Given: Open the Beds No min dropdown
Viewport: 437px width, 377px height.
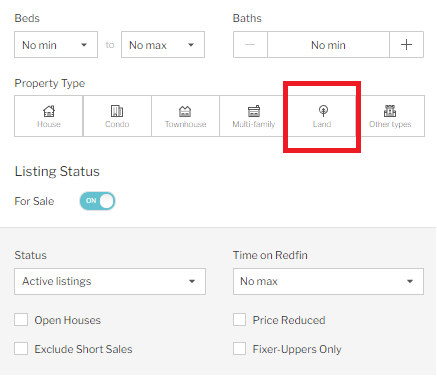Looking at the screenshot, I should 56,45.
